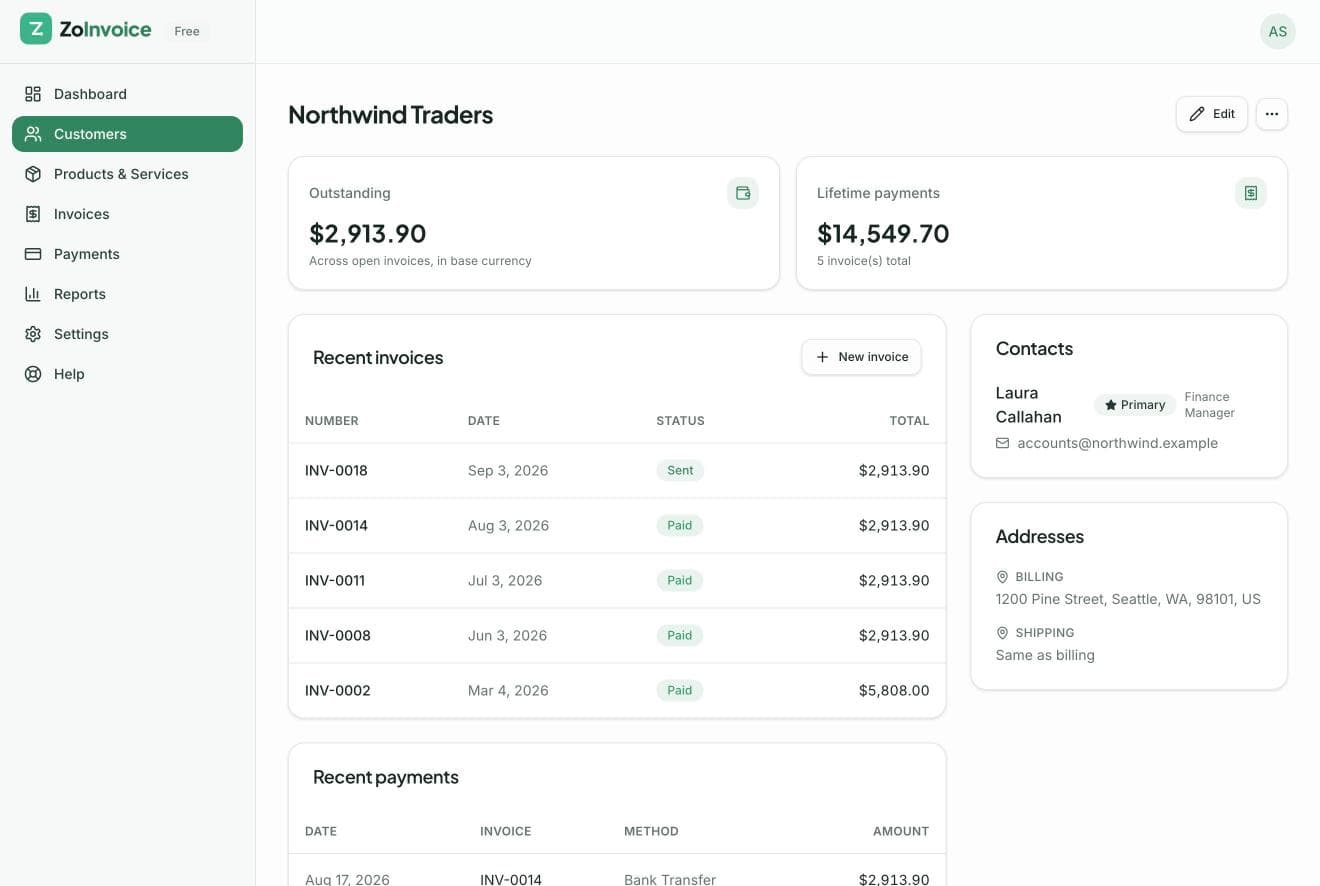Viewport: 1320px width, 886px height.
Task: Click the Bank Transfer payment method
Action: point(670,880)
